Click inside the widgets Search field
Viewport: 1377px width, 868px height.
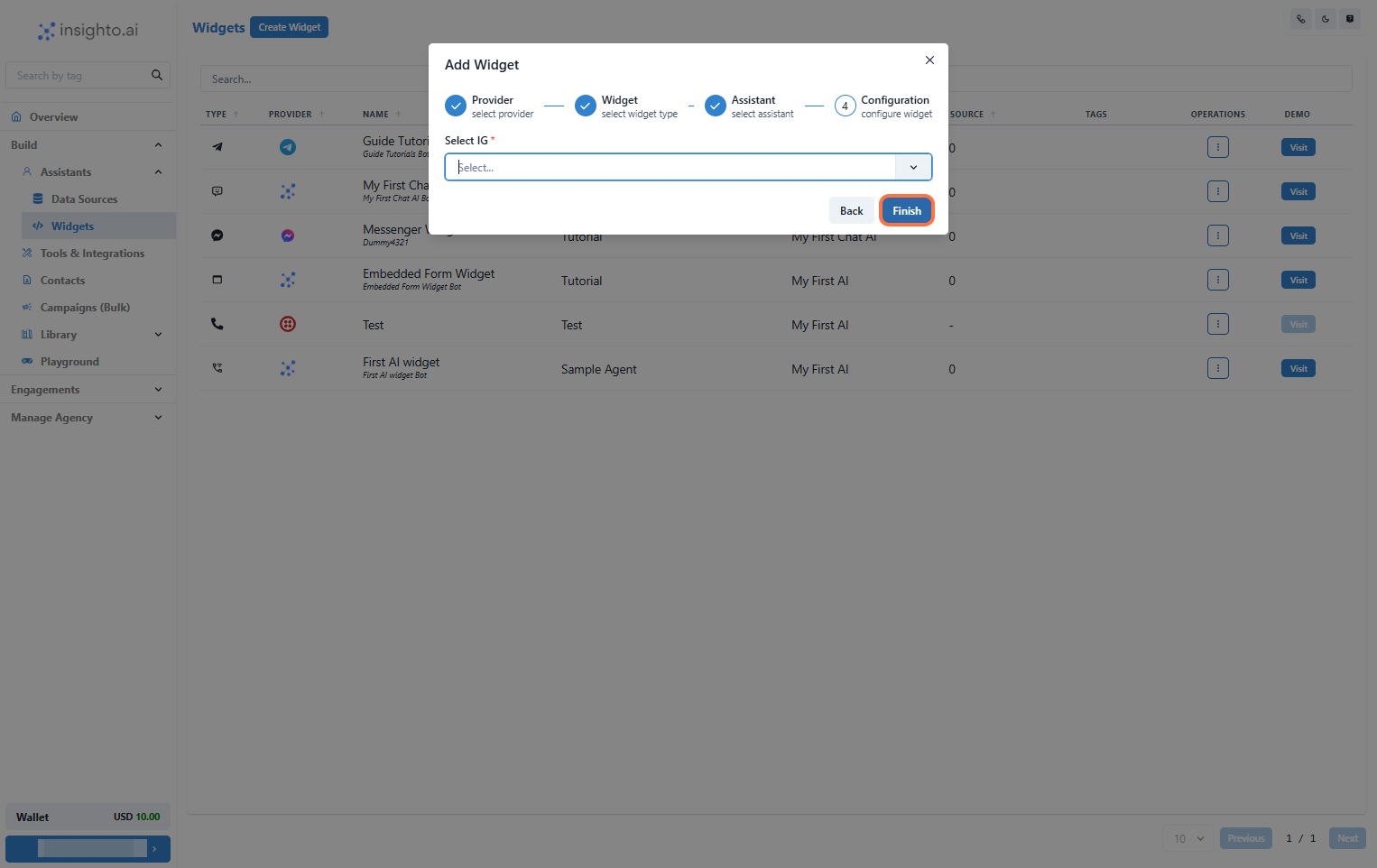[316, 78]
